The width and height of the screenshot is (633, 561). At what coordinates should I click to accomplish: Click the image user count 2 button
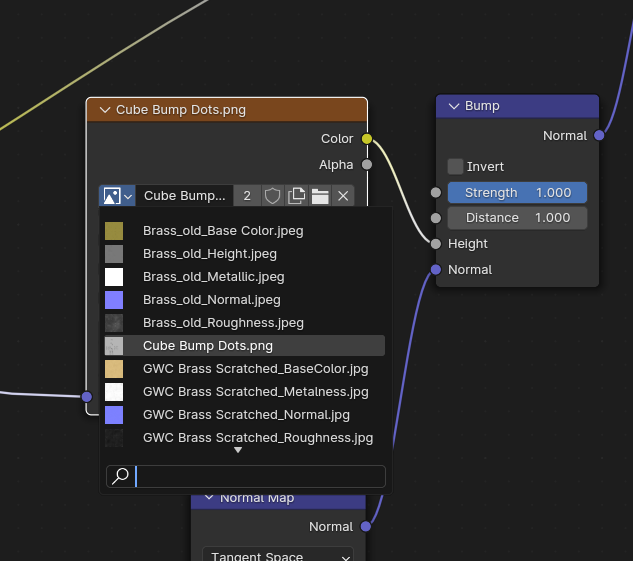point(247,196)
